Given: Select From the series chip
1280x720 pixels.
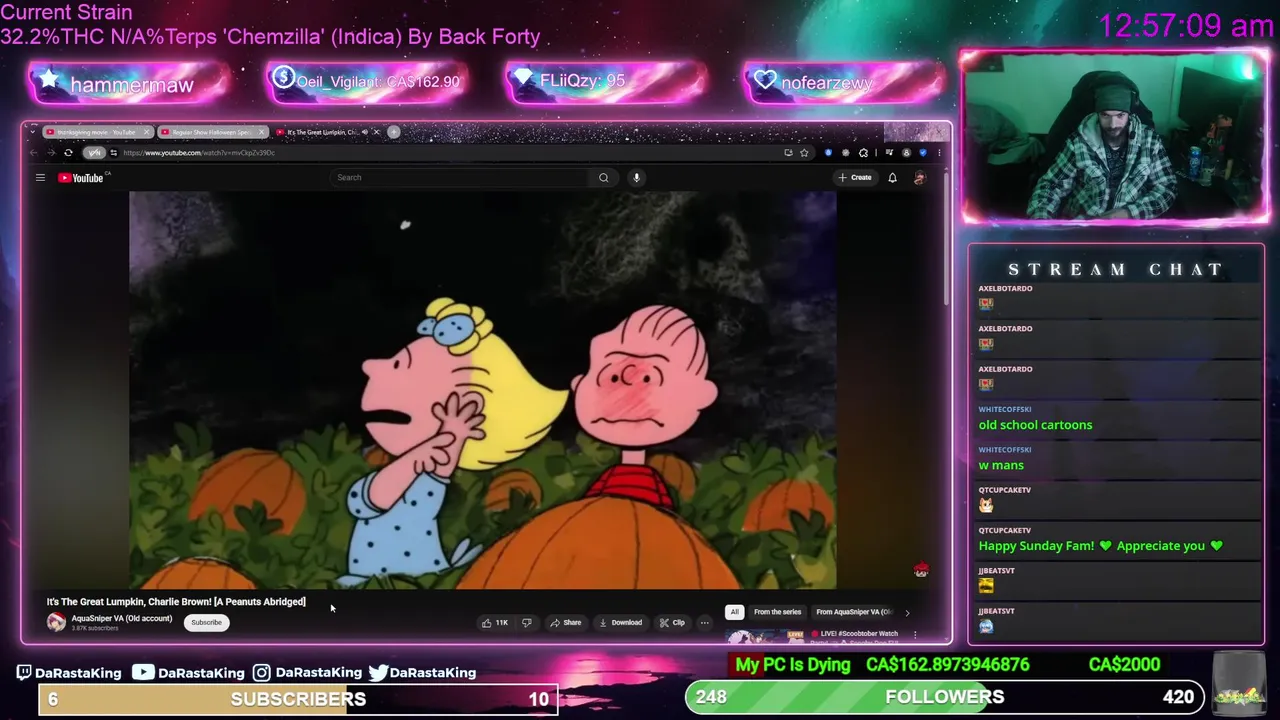Looking at the screenshot, I should (x=777, y=612).
